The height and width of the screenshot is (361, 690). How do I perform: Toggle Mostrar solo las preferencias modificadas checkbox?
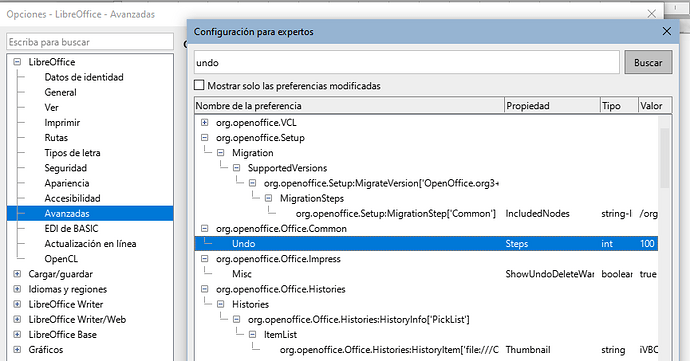coord(199,85)
